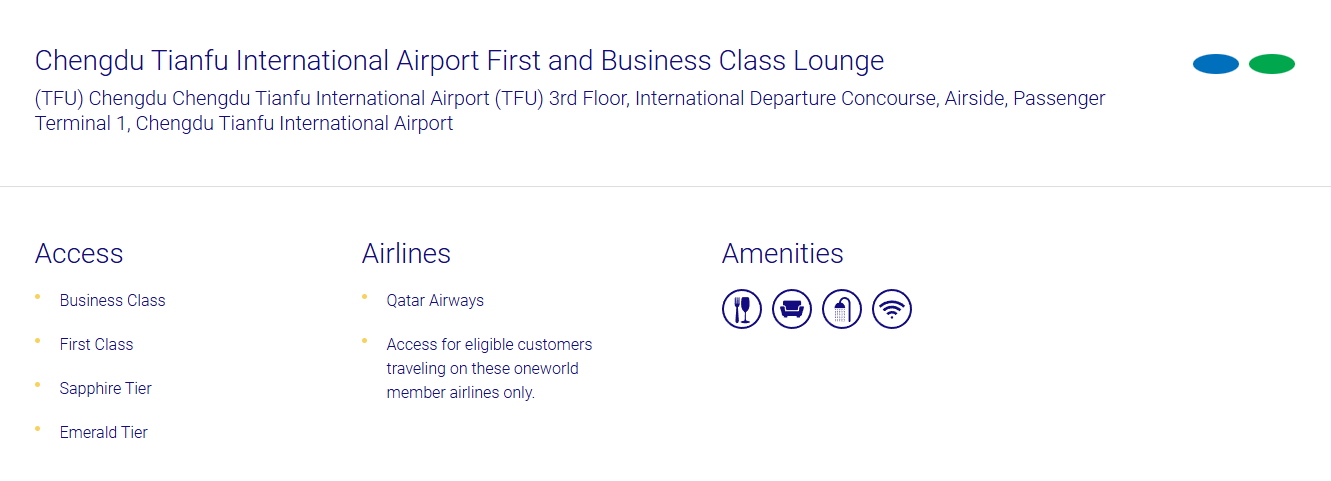Screen dimensions: 1331x481
Task: Click the lounge location address text
Action: pos(570,111)
